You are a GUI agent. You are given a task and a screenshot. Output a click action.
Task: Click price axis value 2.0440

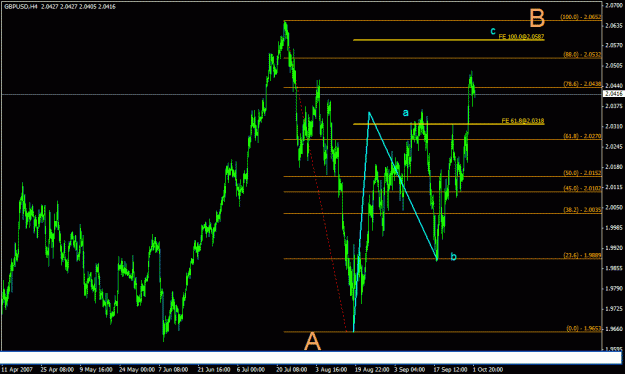614,86
